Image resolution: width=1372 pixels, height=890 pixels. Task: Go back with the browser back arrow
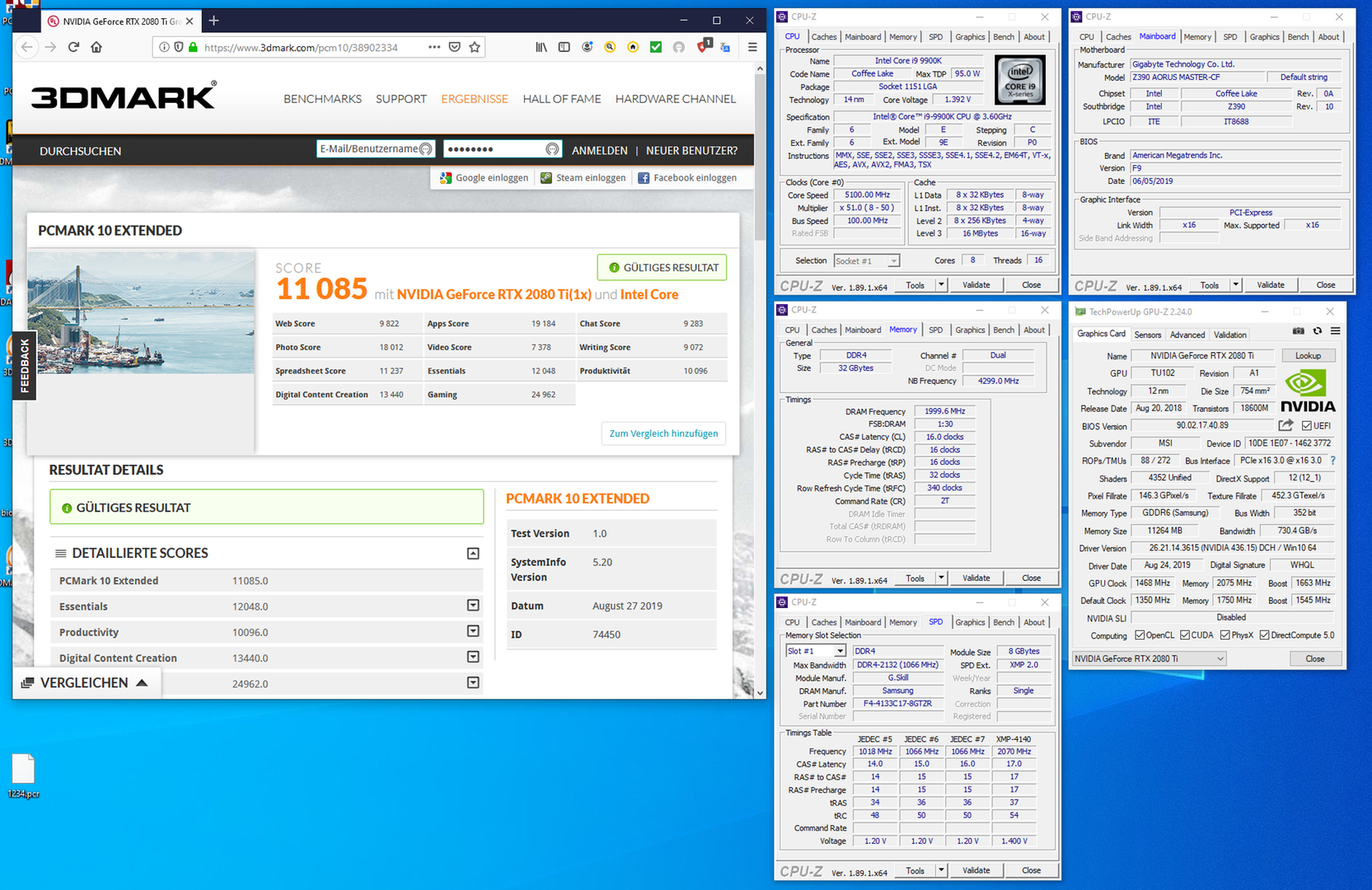click(27, 47)
